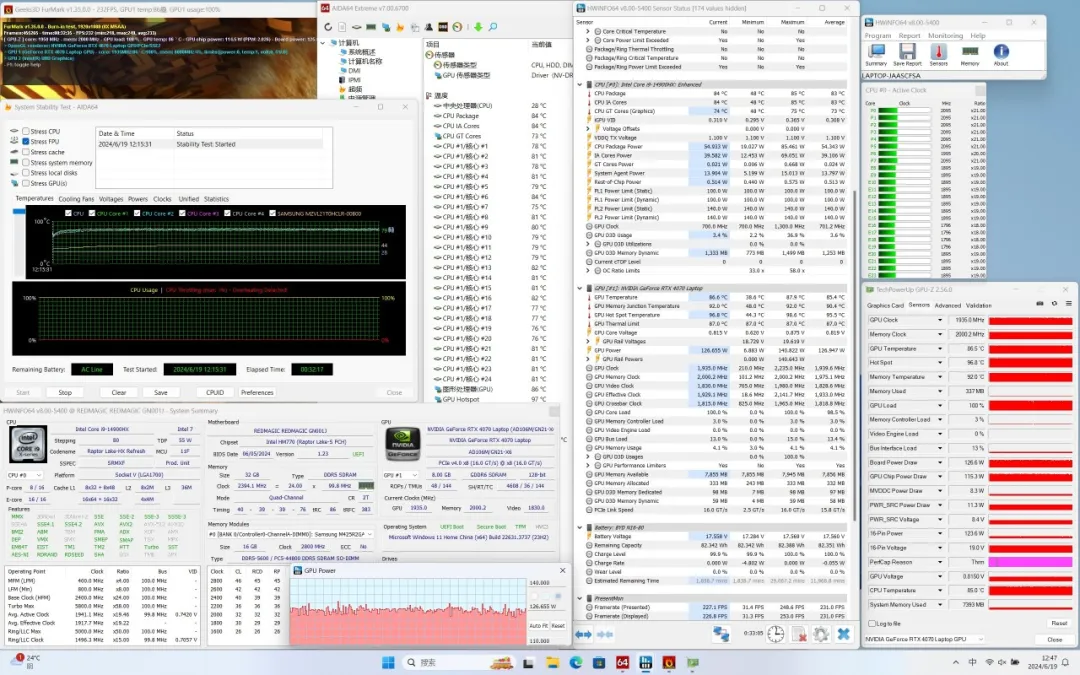The height and width of the screenshot is (675, 1080).
Task: Open the AIDA64 app in the taskbar
Action: 620,662
